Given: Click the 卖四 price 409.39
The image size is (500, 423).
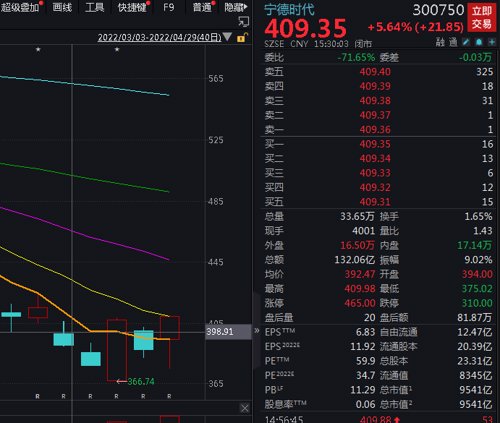Looking at the screenshot, I should [x=375, y=86].
